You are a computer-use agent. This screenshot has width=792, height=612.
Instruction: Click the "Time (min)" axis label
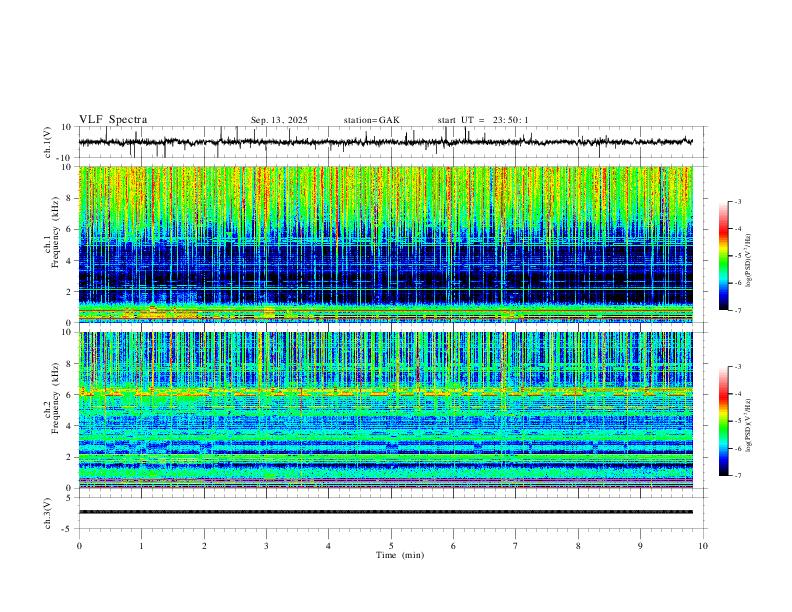coord(400,555)
